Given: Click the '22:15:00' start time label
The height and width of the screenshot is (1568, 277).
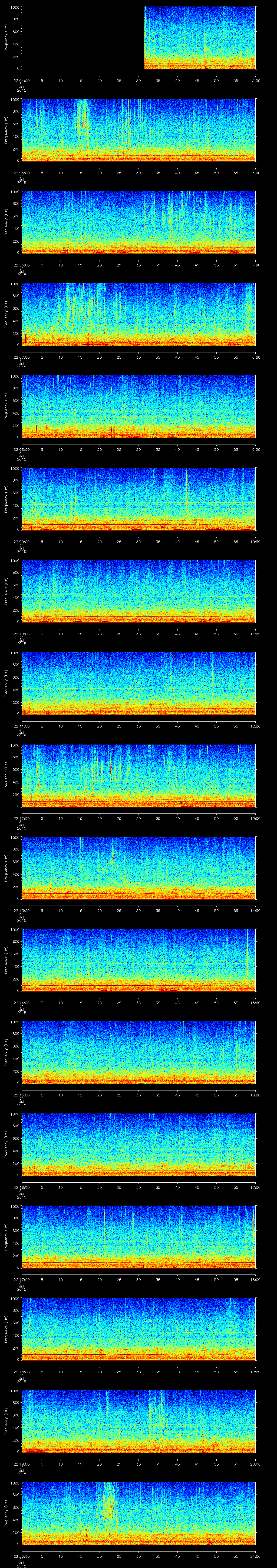Looking at the screenshot, I should [21, 1095].
